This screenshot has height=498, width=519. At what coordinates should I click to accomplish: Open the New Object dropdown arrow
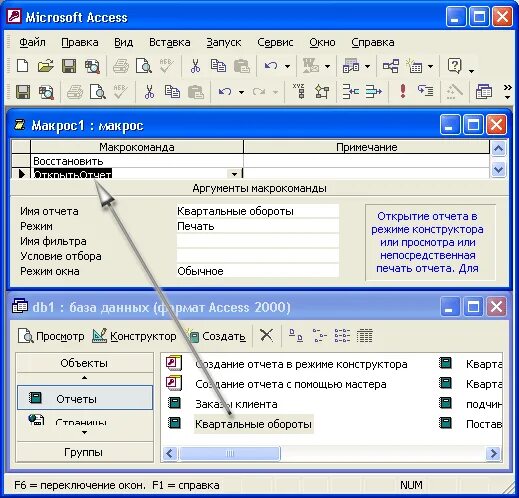click(x=430, y=66)
